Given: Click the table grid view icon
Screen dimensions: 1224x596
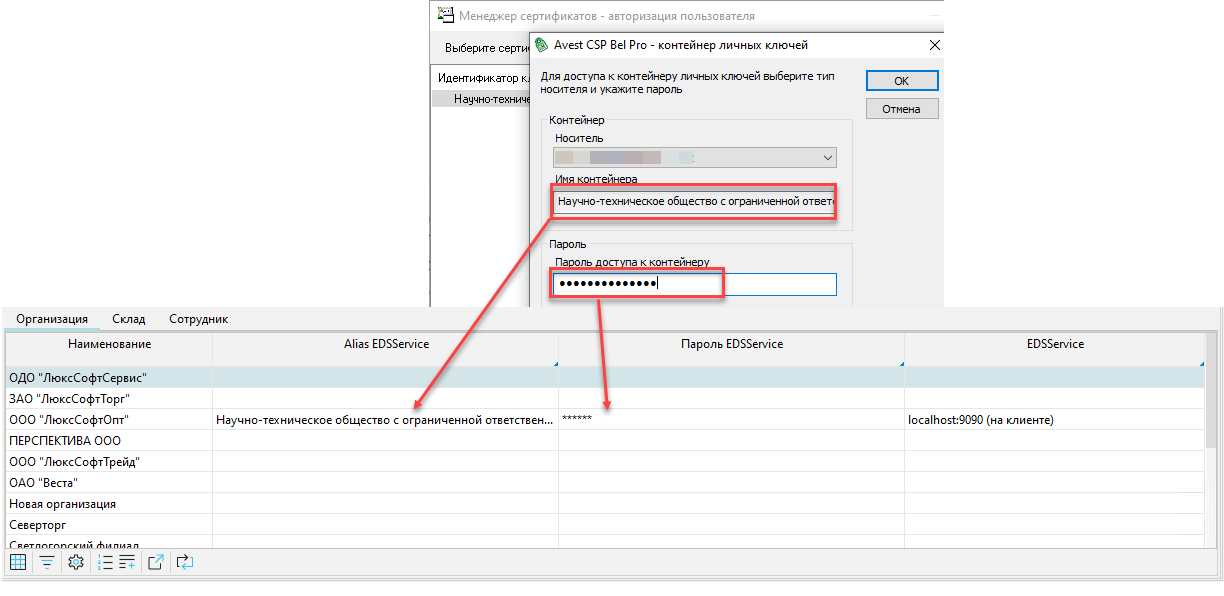Looking at the screenshot, I should pos(18,563).
